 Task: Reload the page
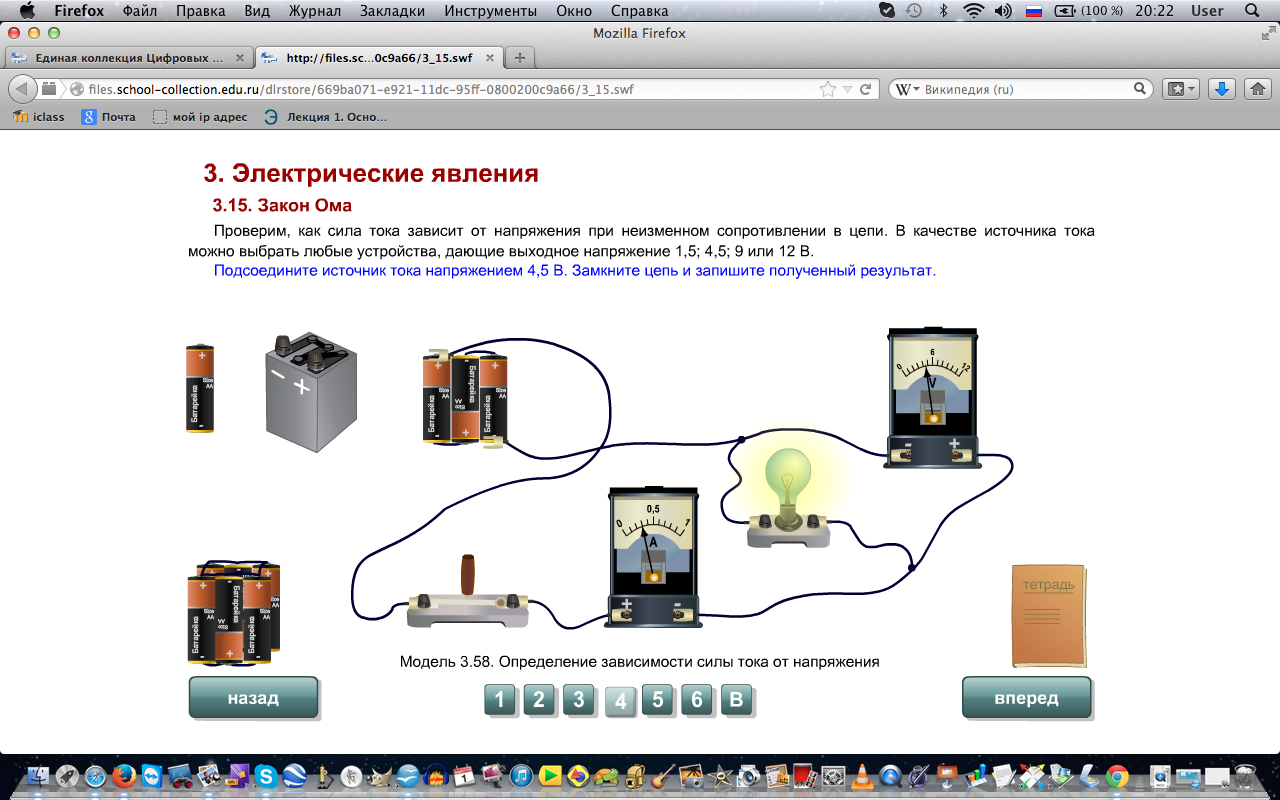(866, 89)
